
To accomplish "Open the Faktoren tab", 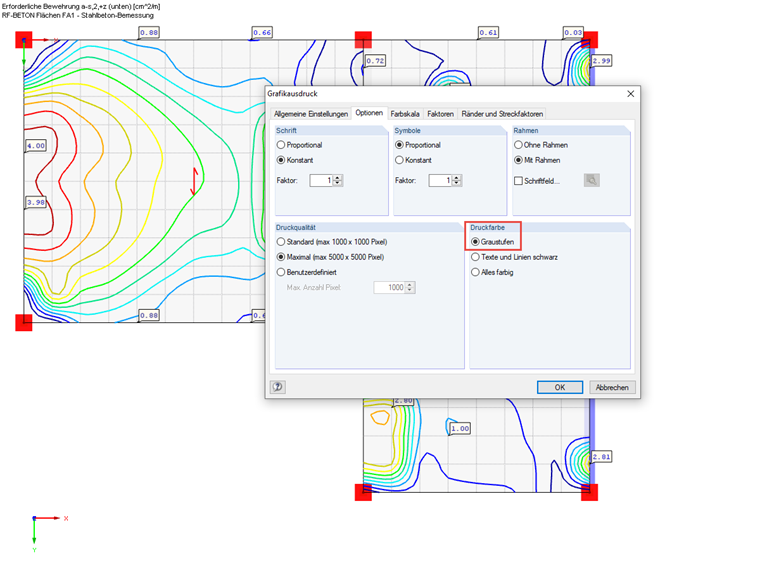I will pyautogui.click(x=440, y=114).
